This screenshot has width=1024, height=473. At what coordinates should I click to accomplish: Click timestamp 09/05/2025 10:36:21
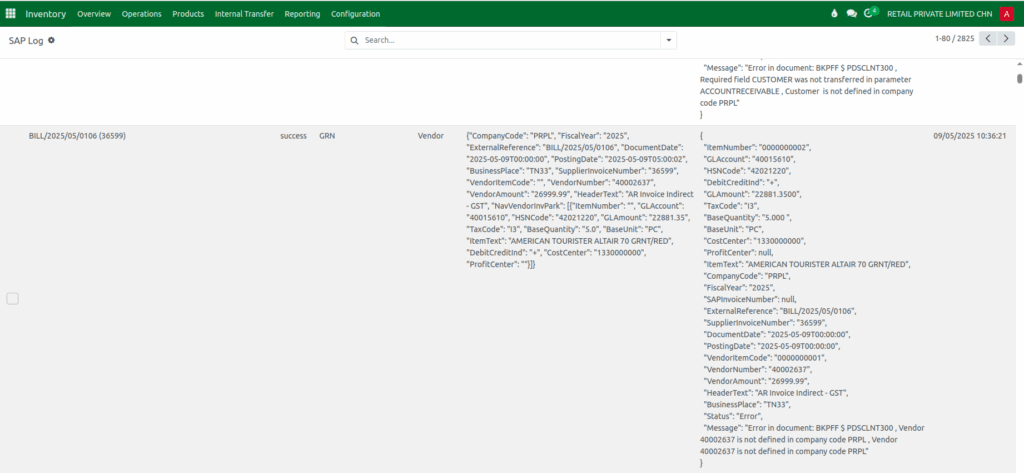[x=970, y=136]
